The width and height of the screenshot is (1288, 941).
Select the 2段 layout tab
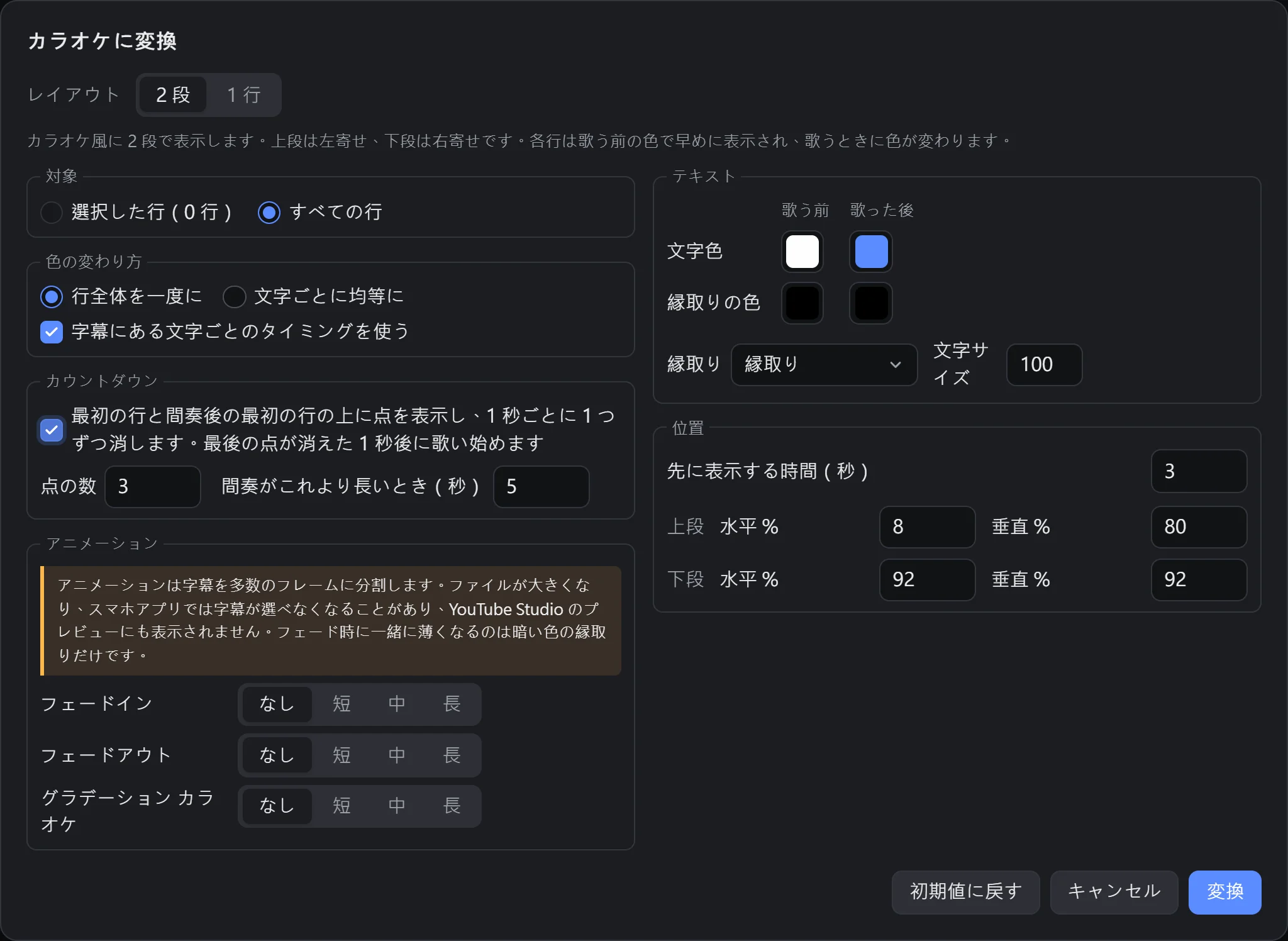pyautogui.click(x=173, y=95)
